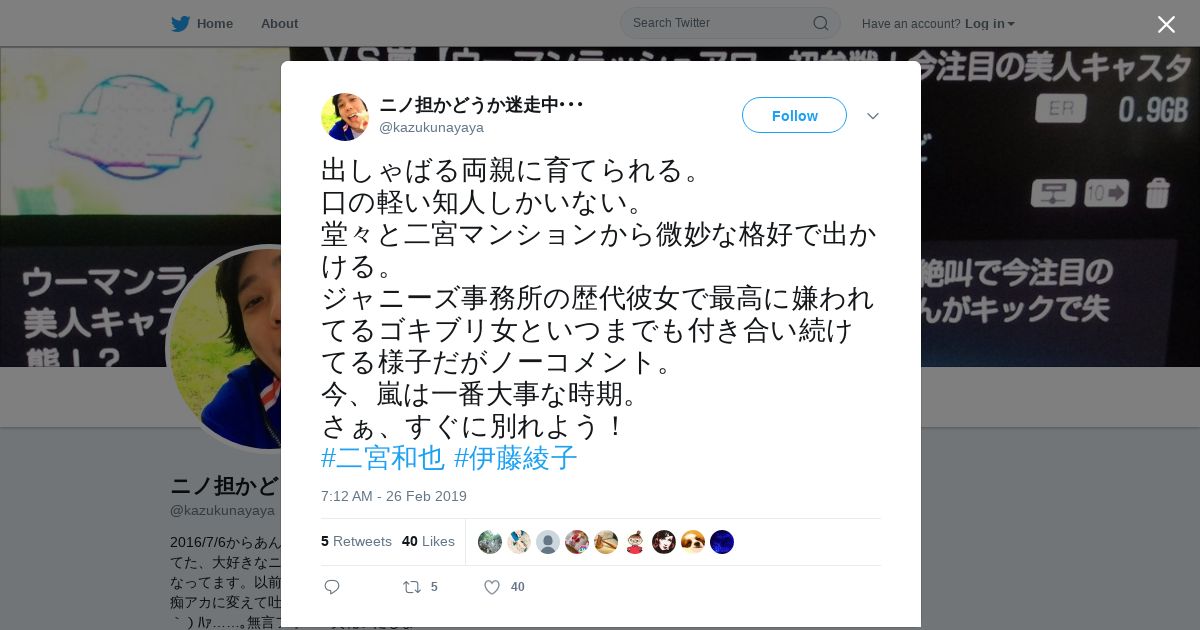Screen dimensions: 1200x630
Task: Open the #伊藤綾子 hashtag link
Action: point(516,458)
